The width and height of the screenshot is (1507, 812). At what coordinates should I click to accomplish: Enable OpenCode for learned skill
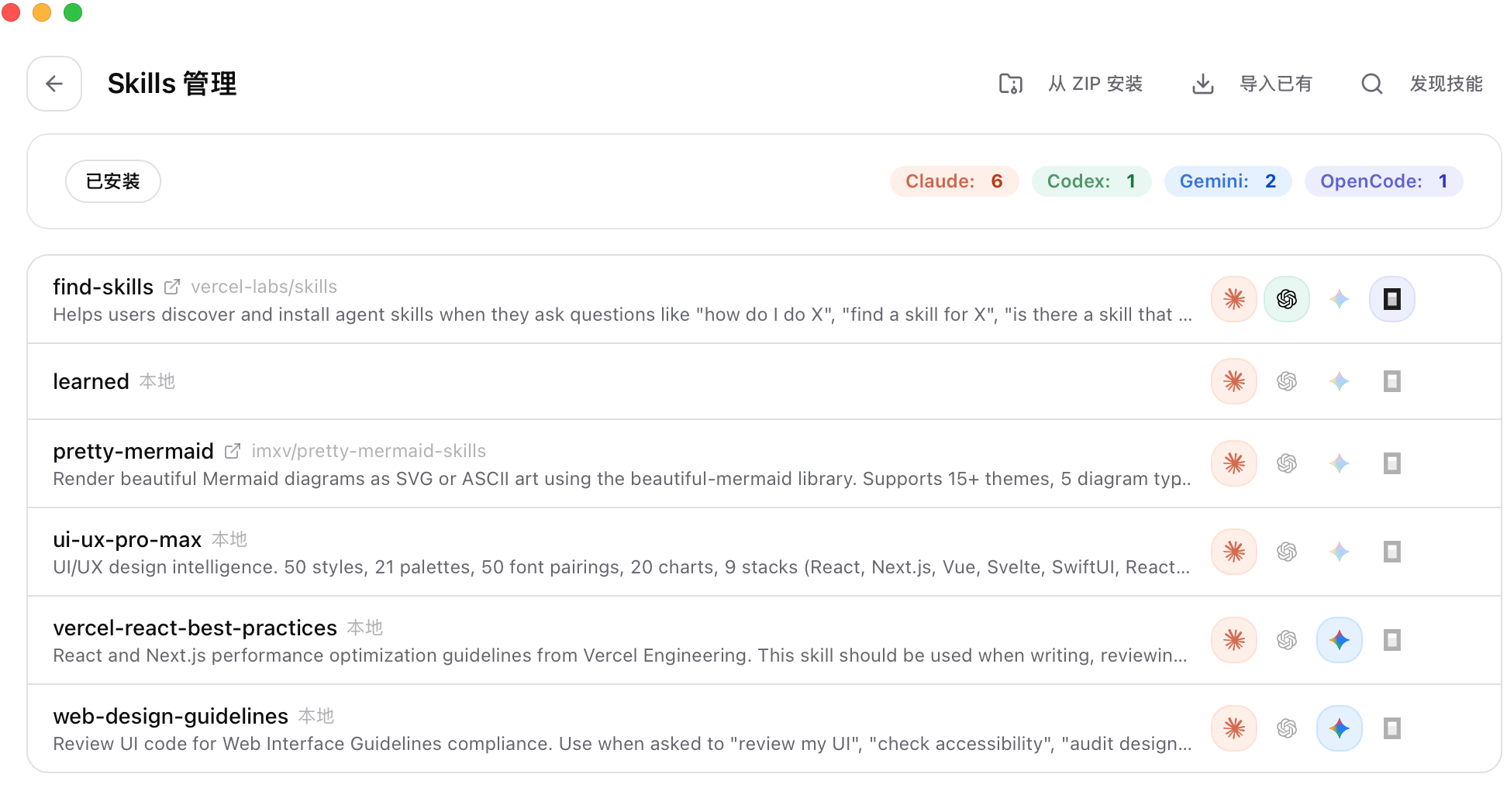pos(1392,381)
